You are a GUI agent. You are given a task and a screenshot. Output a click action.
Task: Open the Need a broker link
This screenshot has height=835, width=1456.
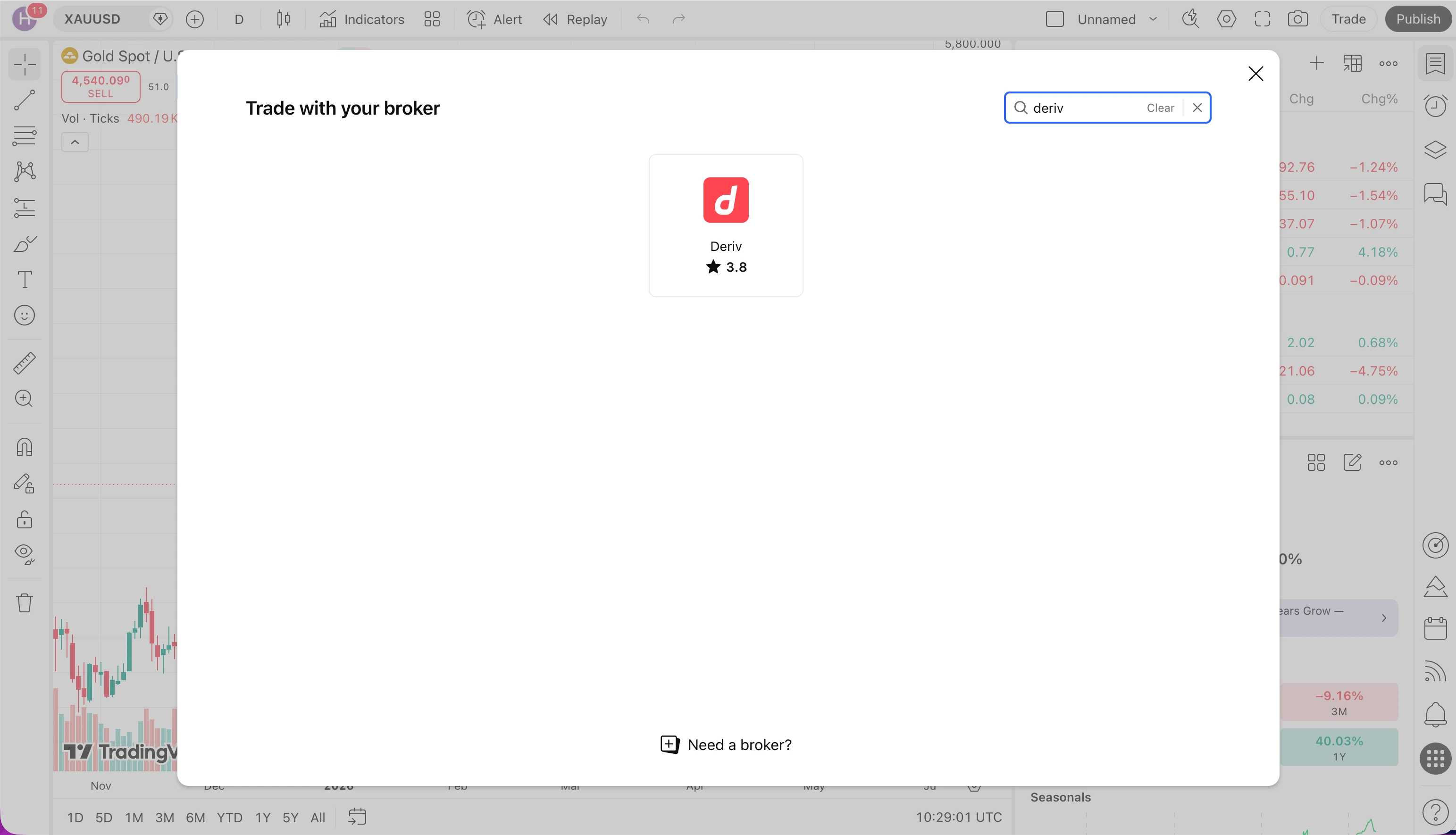pos(726,744)
